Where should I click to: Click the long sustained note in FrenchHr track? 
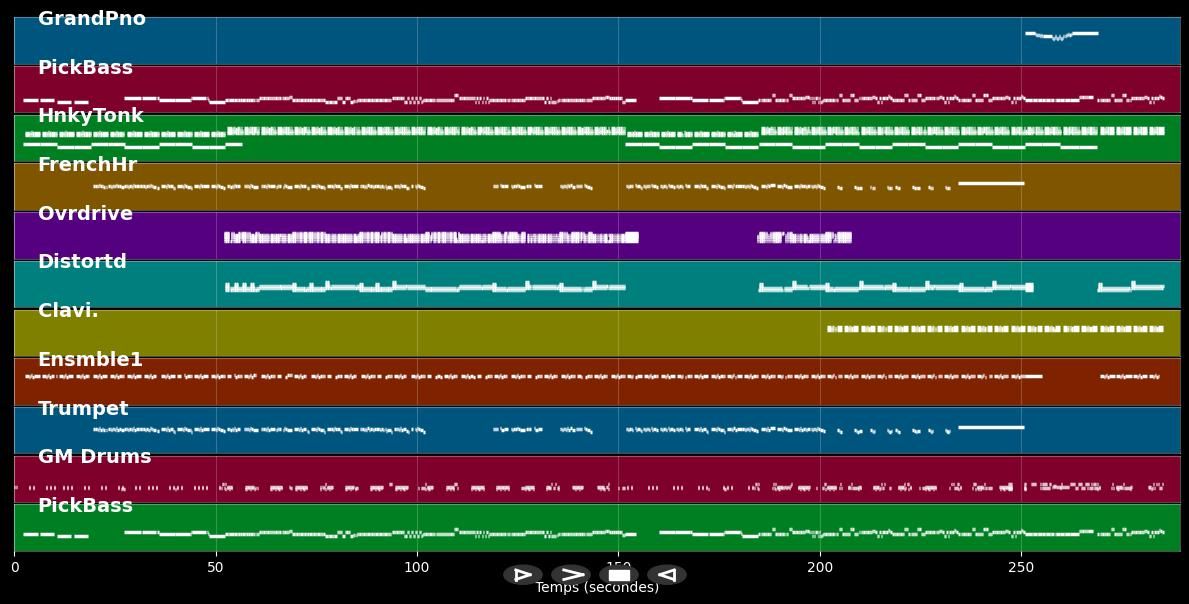pos(990,183)
